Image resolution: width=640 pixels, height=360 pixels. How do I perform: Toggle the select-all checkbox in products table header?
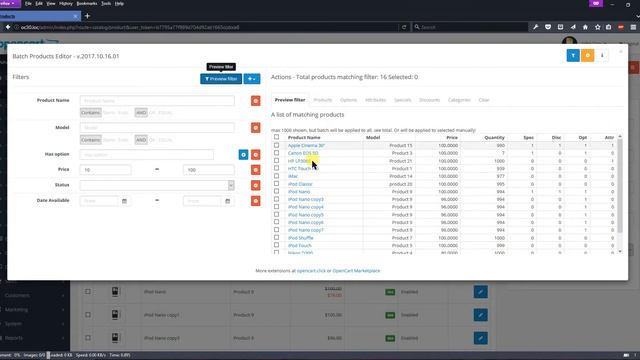[276, 137]
